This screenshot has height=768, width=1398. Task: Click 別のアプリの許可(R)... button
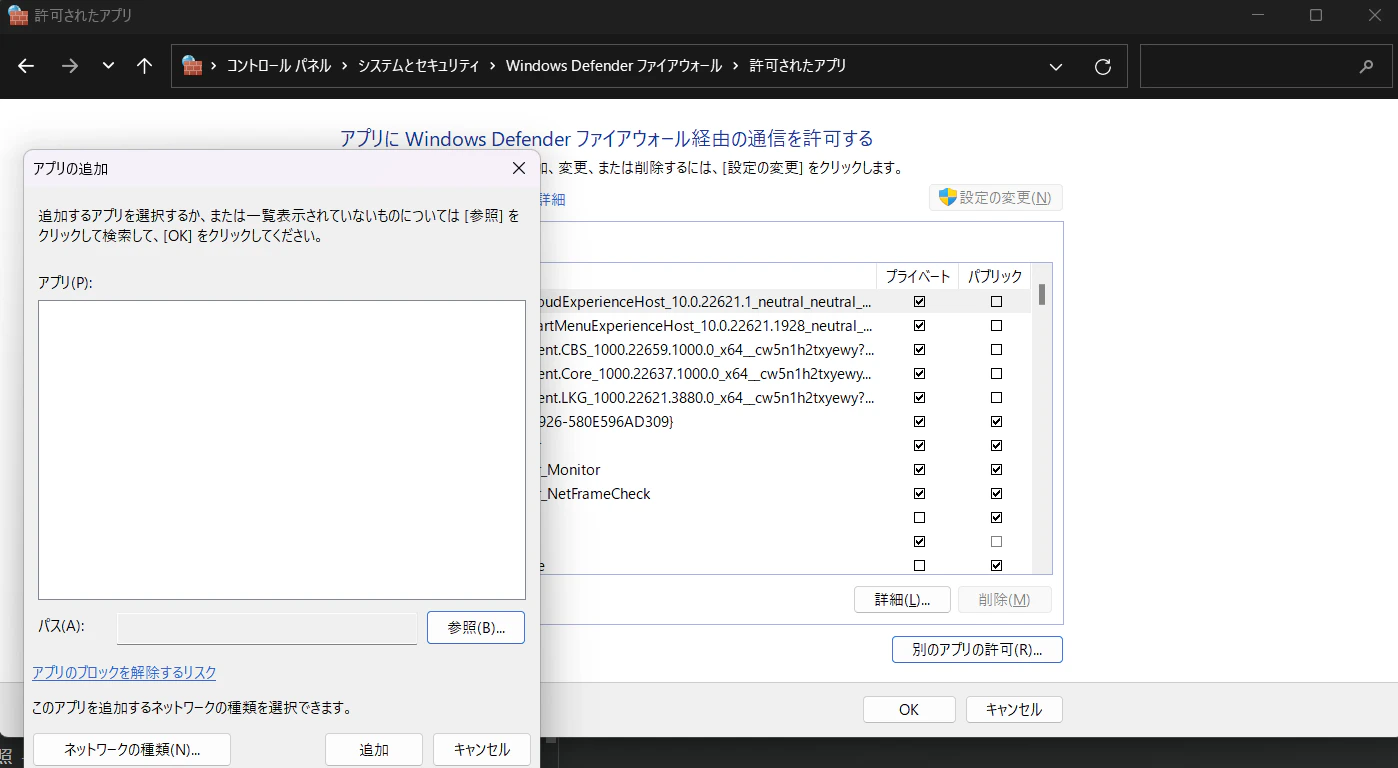click(977, 650)
